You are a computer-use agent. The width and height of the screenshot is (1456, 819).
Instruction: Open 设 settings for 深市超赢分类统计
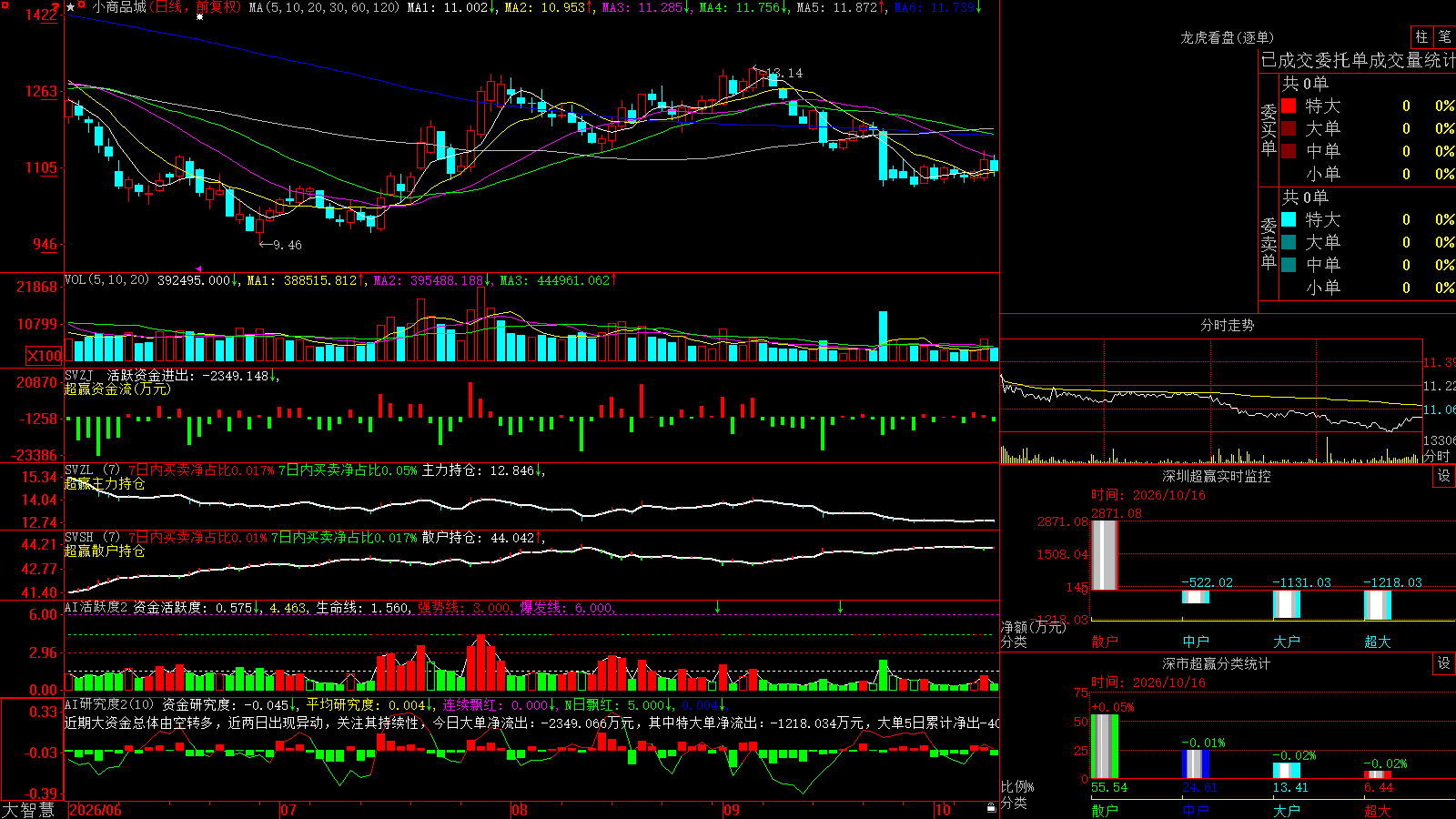point(1443,663)
